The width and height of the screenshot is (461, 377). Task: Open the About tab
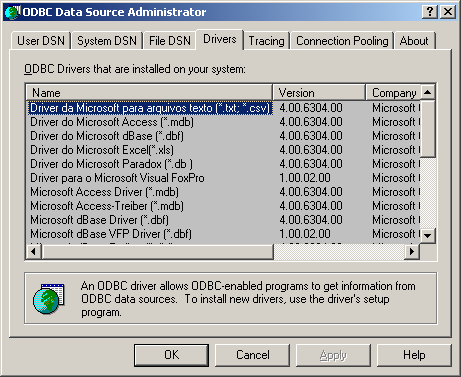pyautogui.click(x=414, y=41)
